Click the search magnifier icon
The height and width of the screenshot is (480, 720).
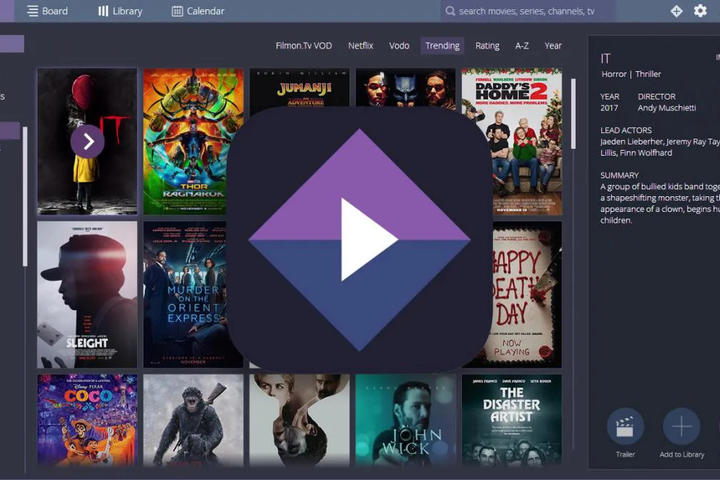point(450,11)
